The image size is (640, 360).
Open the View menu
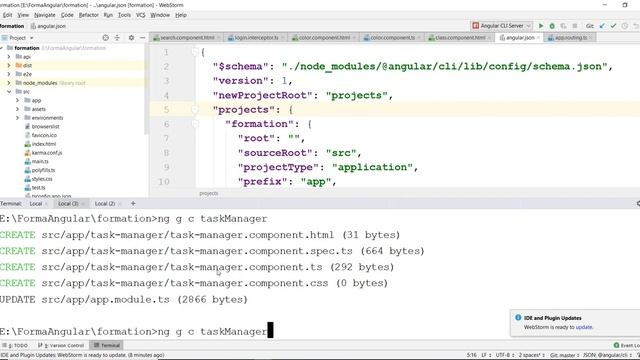click(23, 15)
